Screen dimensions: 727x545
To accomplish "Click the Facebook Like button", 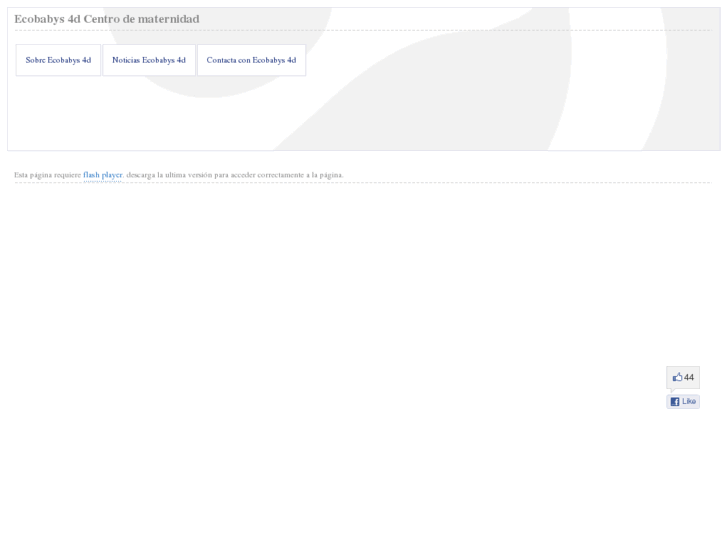I will [x=683, y=402].
